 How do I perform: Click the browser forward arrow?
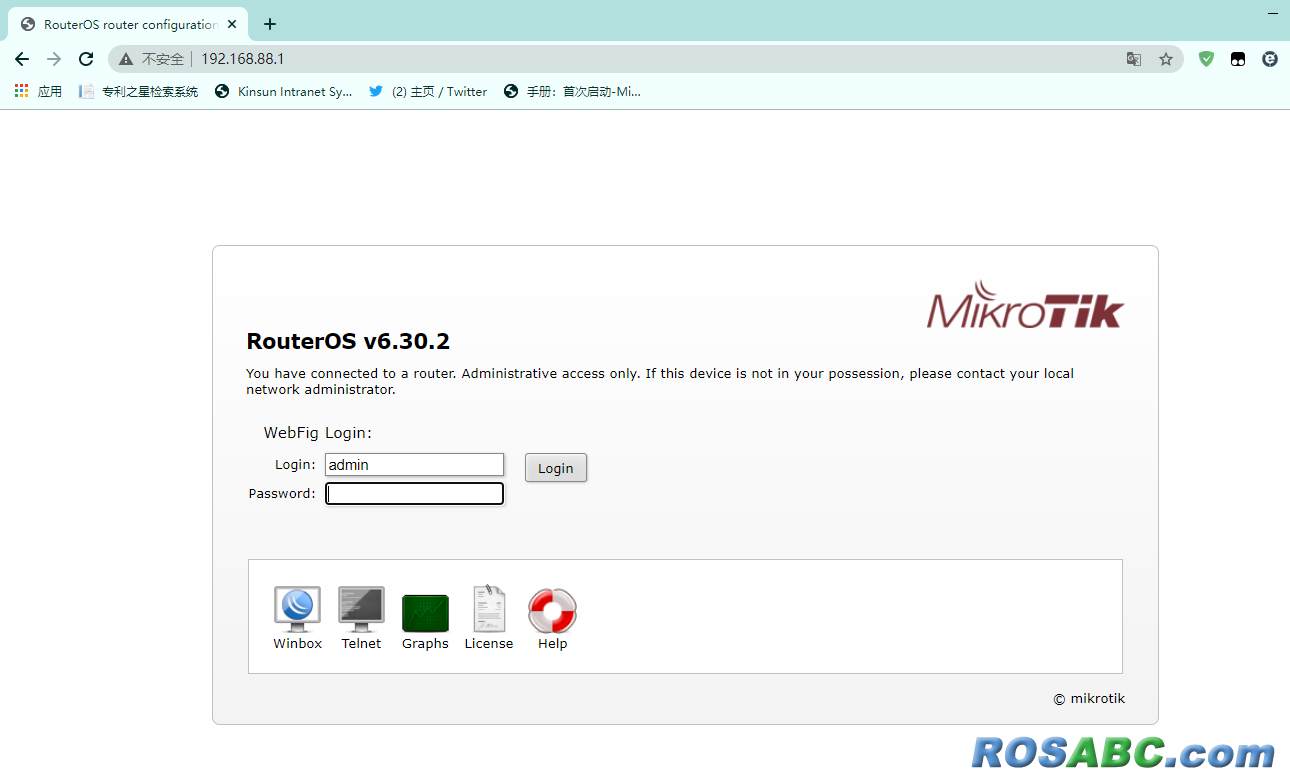[54, 59]
